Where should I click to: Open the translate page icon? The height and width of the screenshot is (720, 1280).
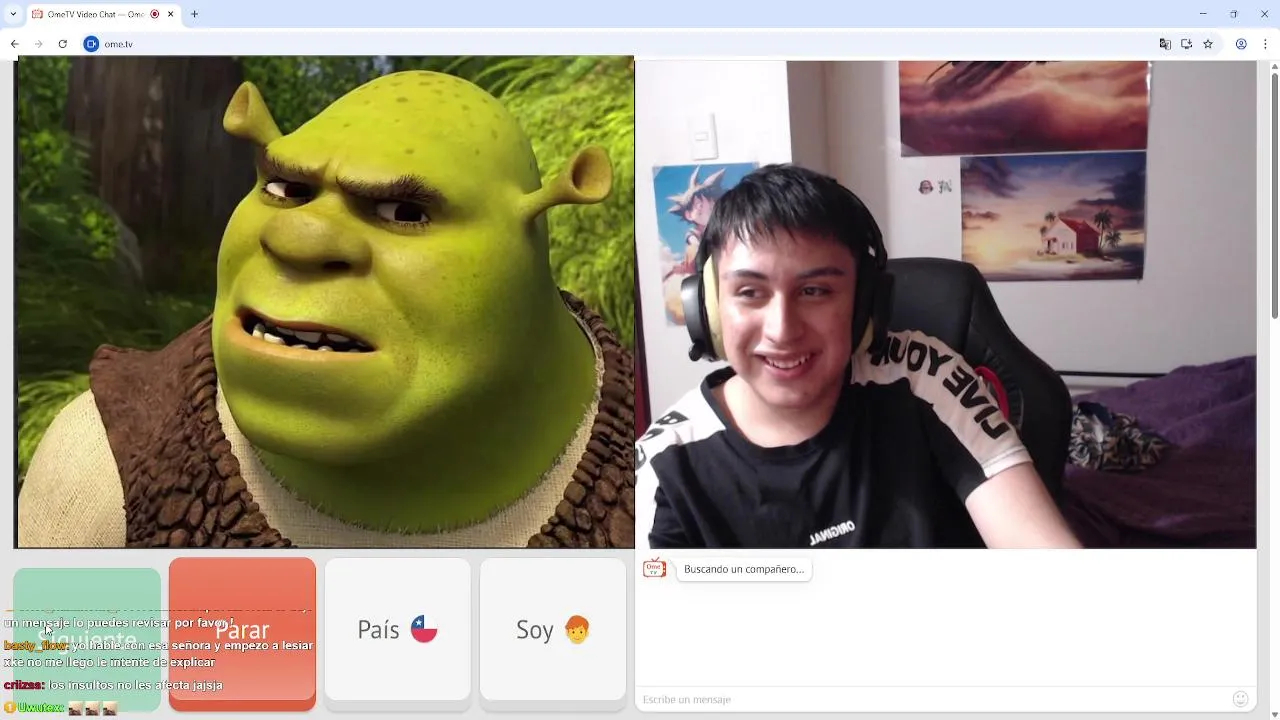1165,44
